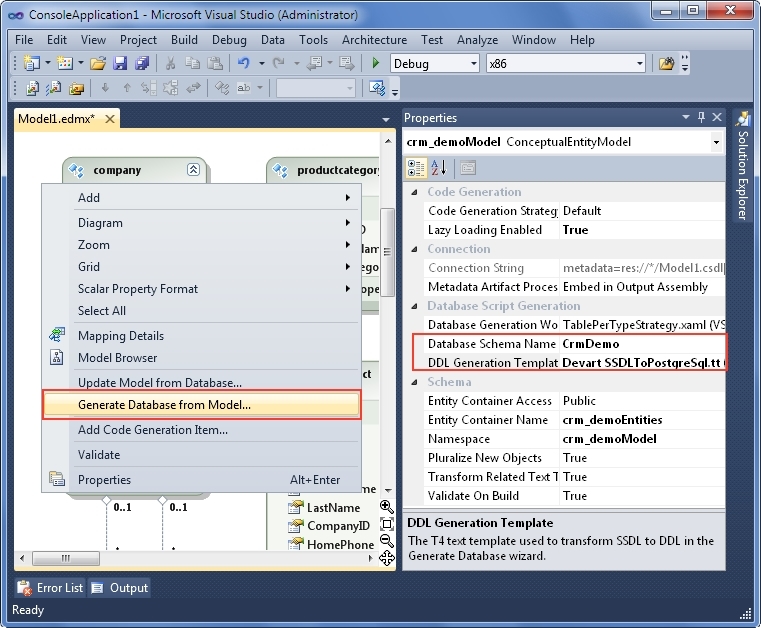Viewport: 761px width, 628px height.
Task: Choose Generate Database from Model in context menu
Action: pyautogui.click(x=202, y=405)
